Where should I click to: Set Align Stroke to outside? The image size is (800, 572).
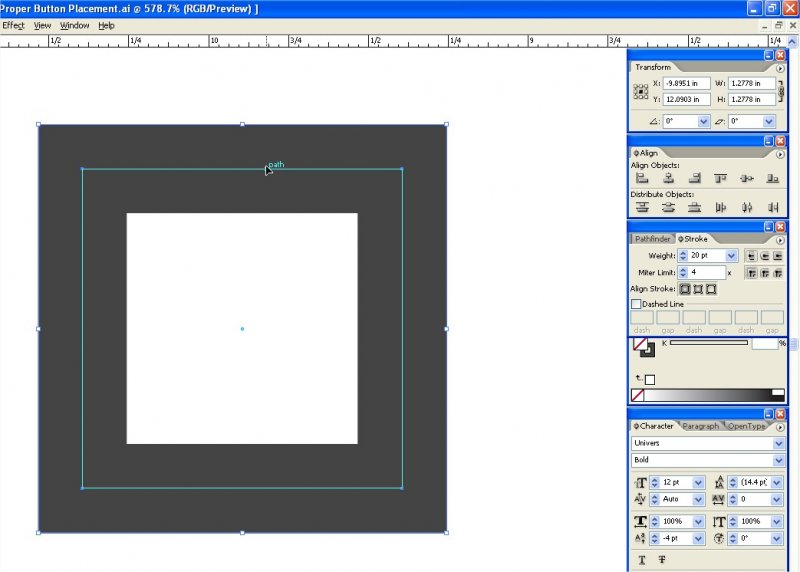711,289
